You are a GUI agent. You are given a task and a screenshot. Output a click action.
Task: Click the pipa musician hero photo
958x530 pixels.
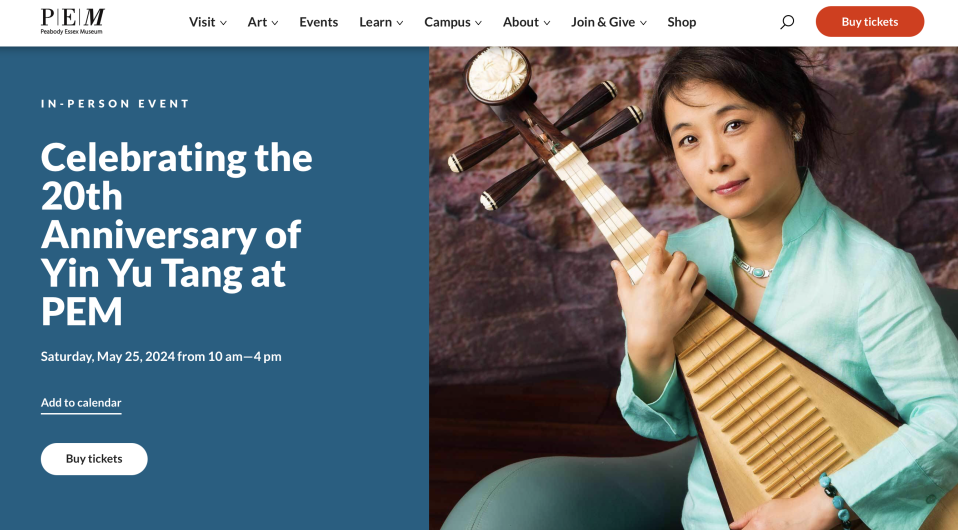693,288
